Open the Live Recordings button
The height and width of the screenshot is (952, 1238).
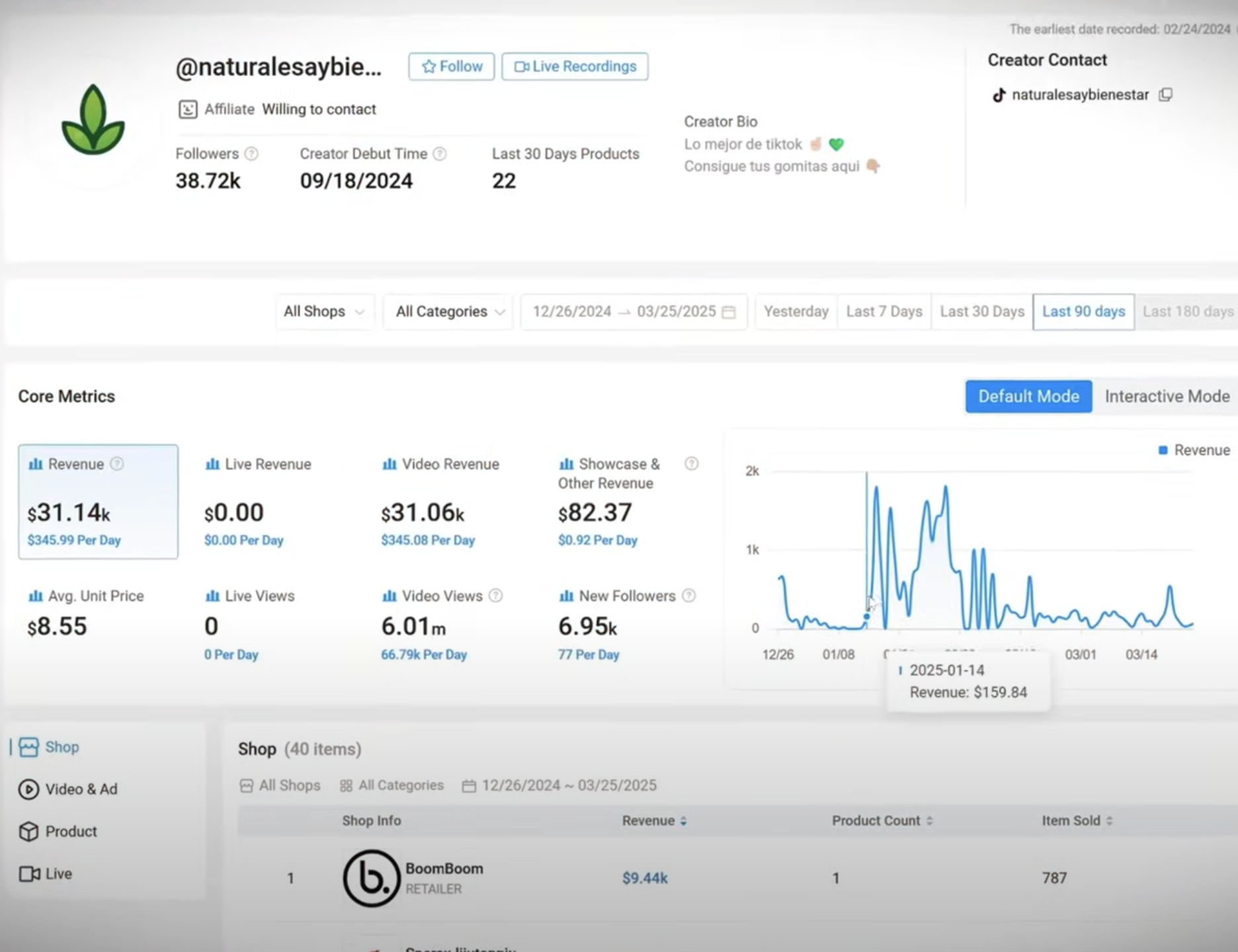575,67
